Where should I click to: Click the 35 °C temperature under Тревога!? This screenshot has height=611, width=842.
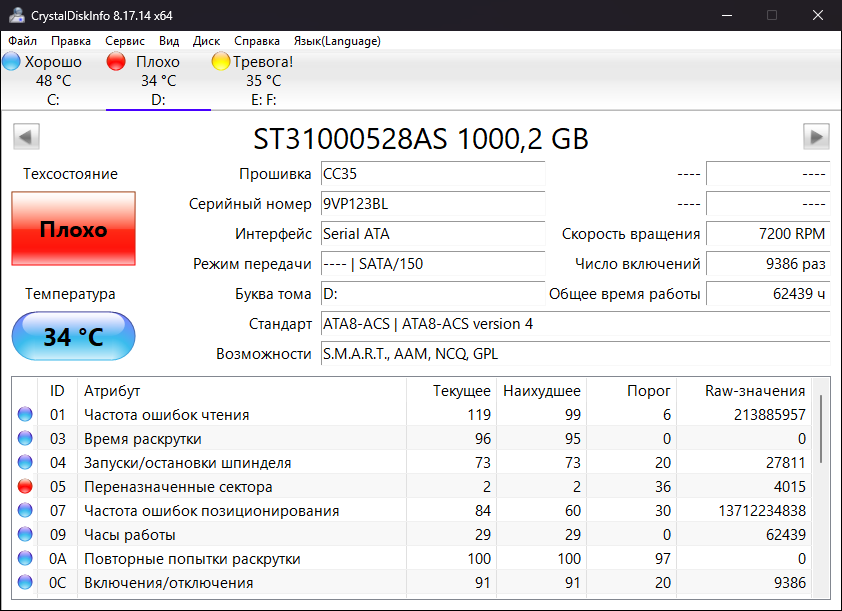point(263,81)
